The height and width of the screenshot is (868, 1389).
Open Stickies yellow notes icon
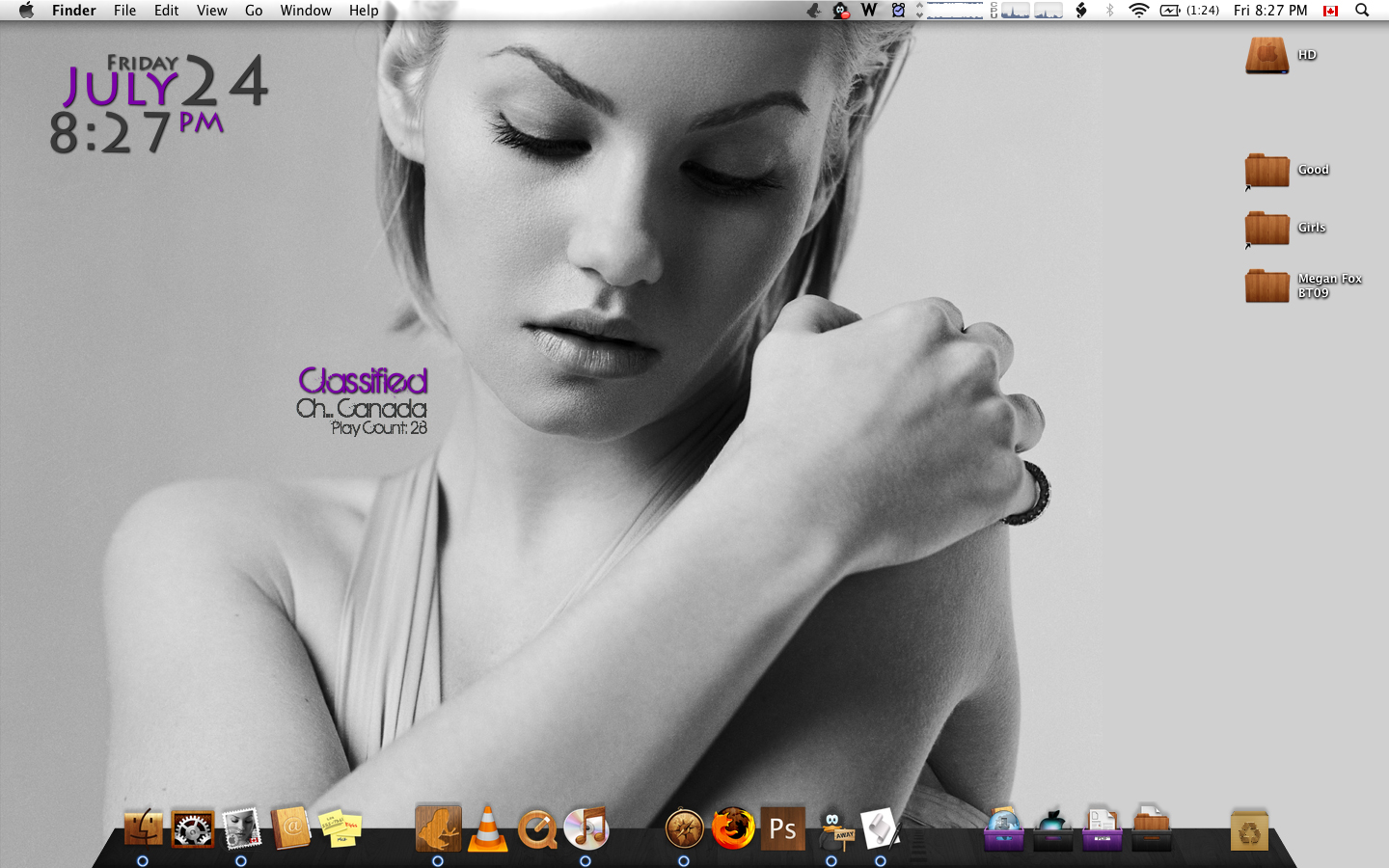(x=340, y=828)
